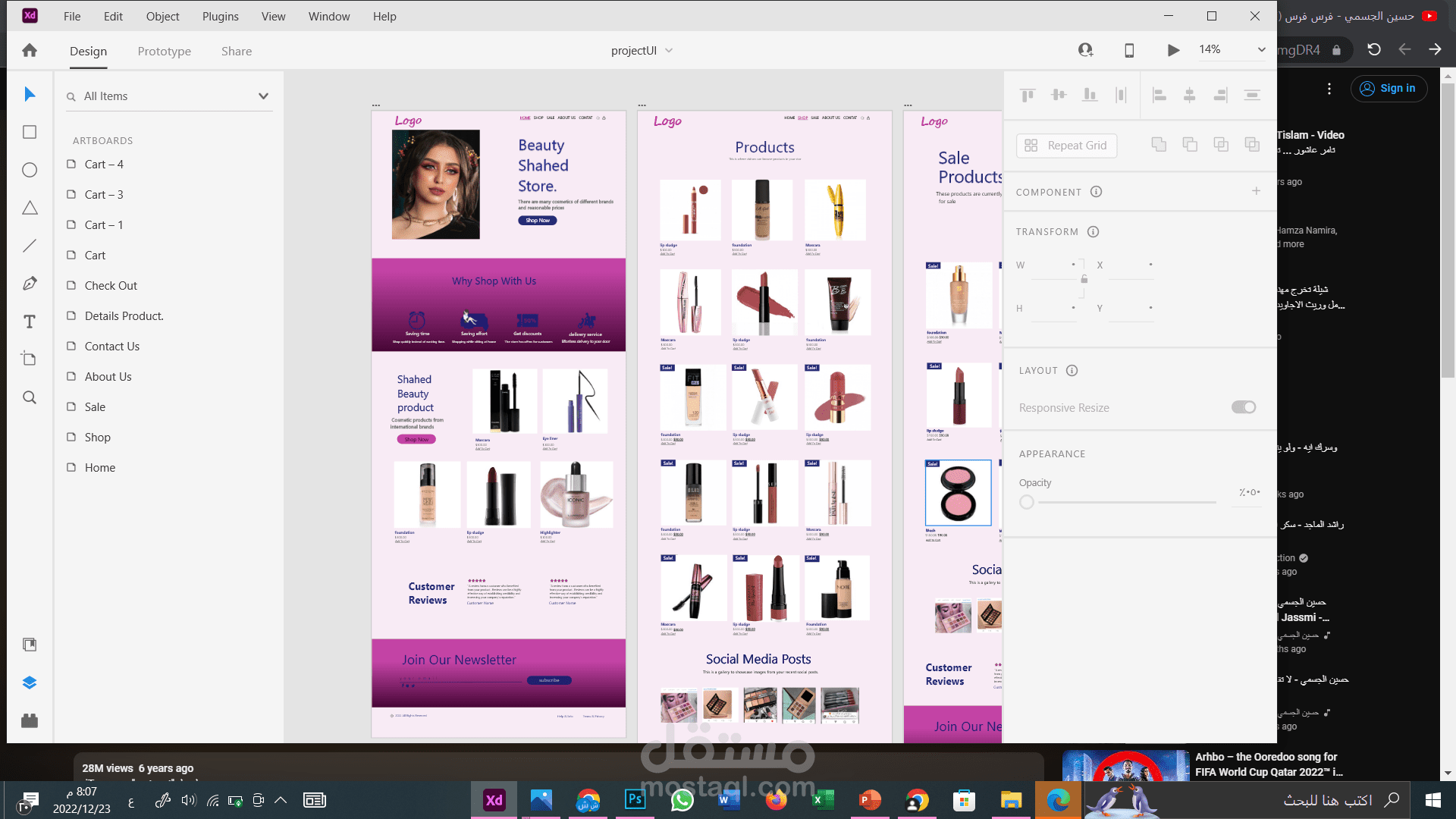Select the Details Product. artboard

coord(124,315)
